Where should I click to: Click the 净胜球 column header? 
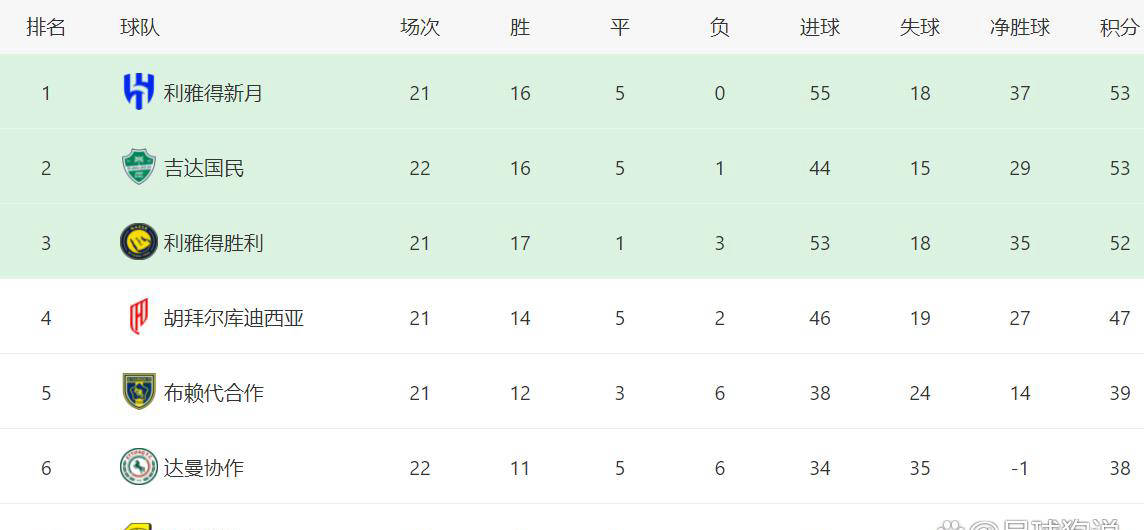pos(1020,28)
